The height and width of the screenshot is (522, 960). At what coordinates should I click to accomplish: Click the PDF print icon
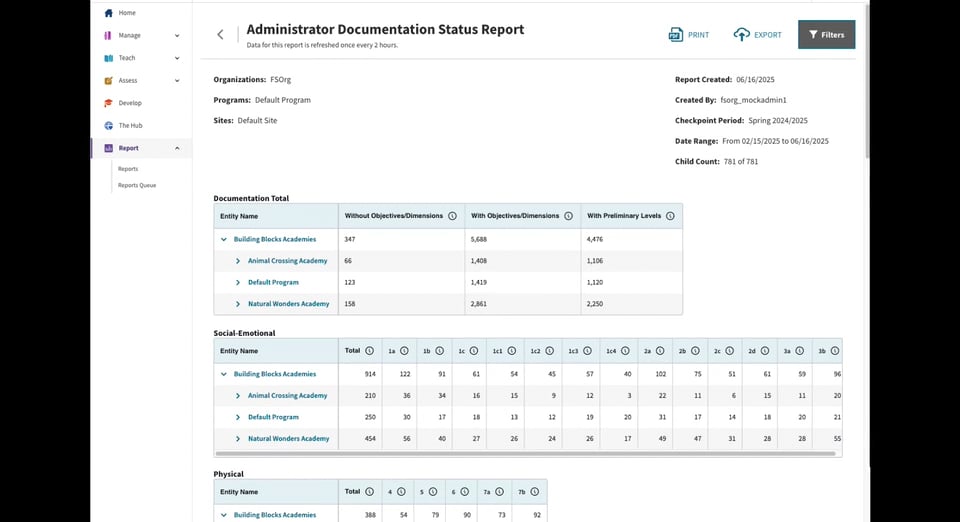coord(675,35)
